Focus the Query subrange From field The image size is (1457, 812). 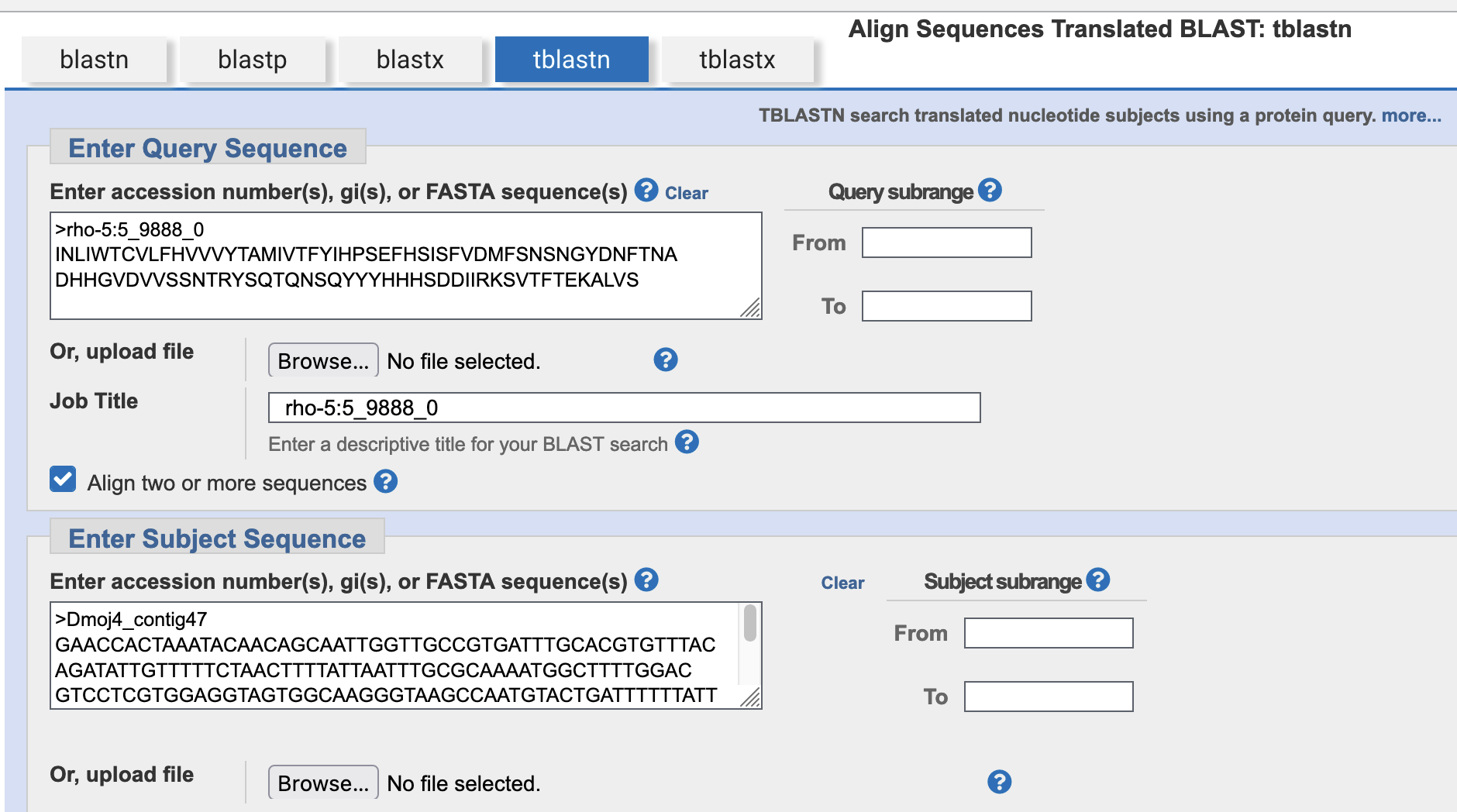[947, 243]
